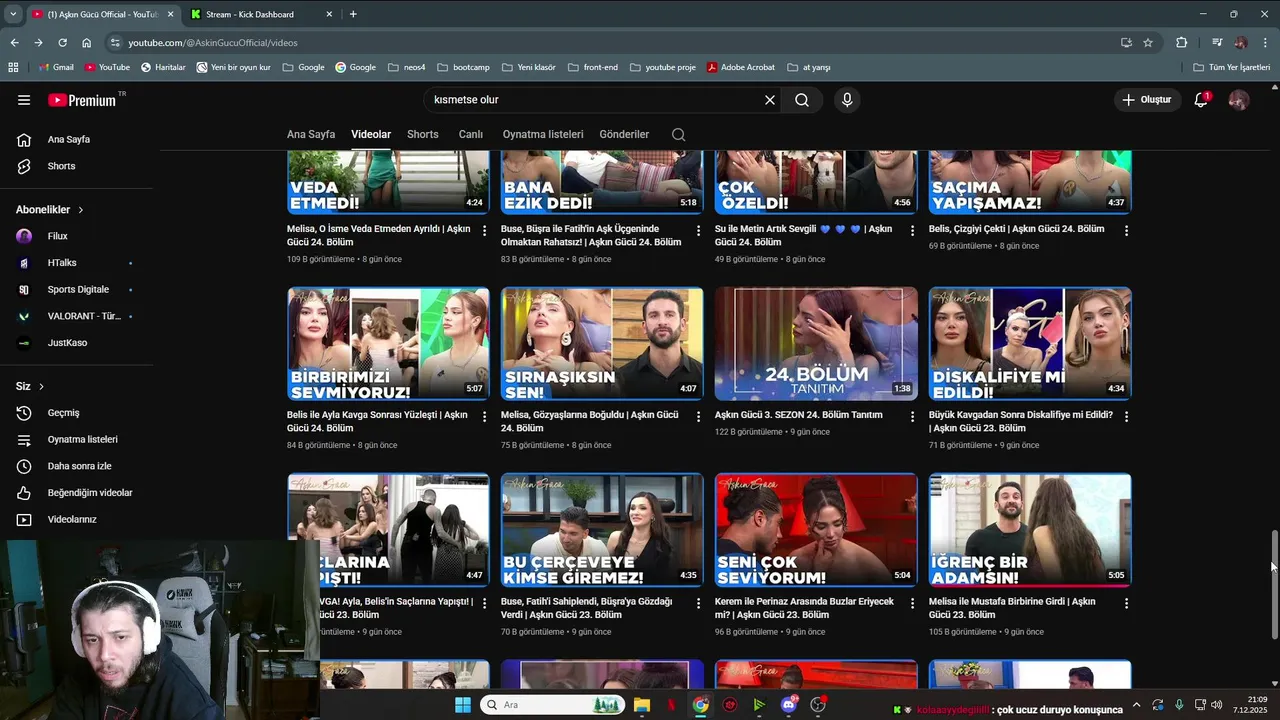The width and height of the screenshot is (1280, 720).
Task: Open volume control in system tray
Action: pos(1219,705)
